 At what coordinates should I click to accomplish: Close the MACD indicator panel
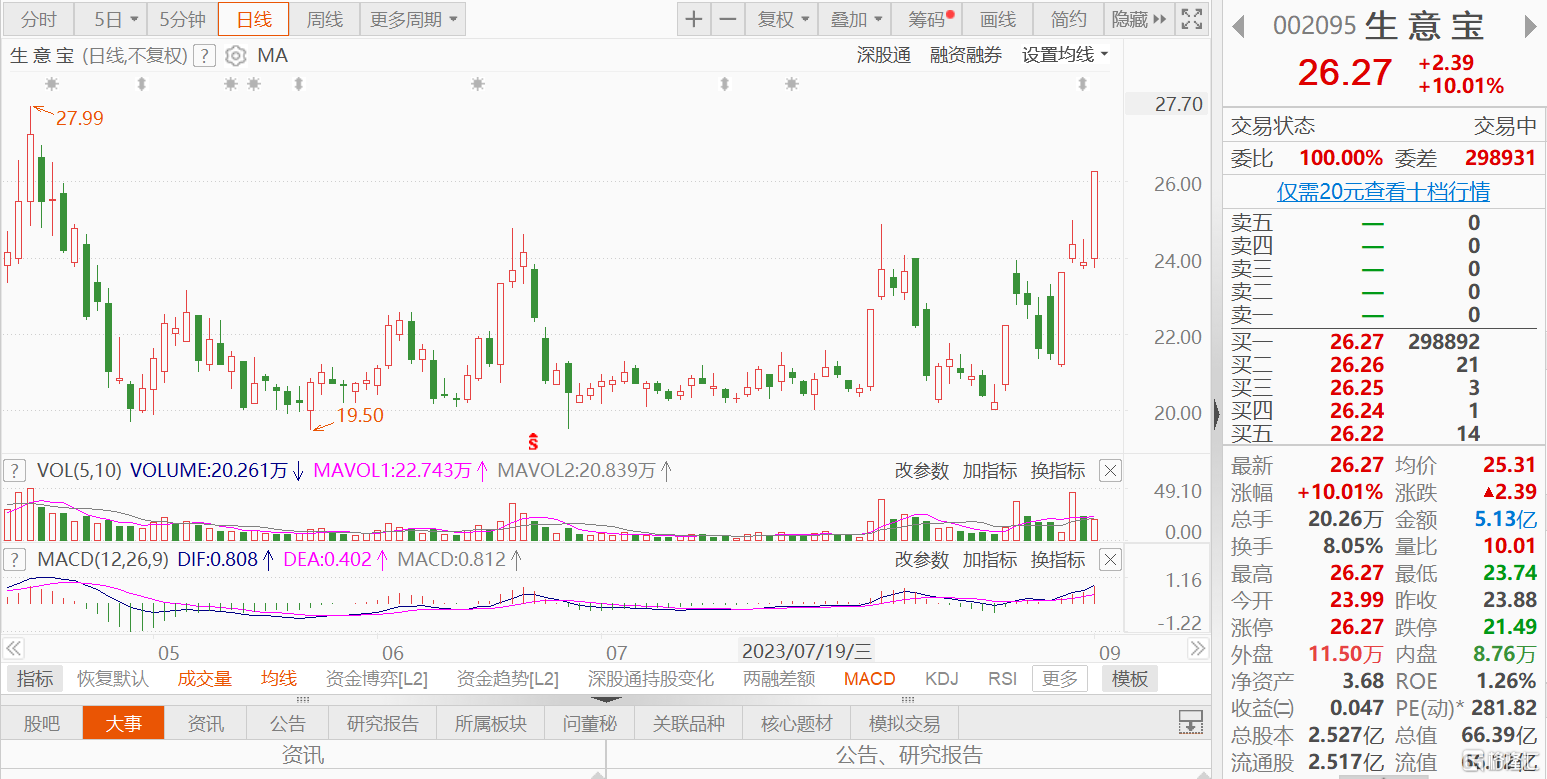tap(1109, 559)
